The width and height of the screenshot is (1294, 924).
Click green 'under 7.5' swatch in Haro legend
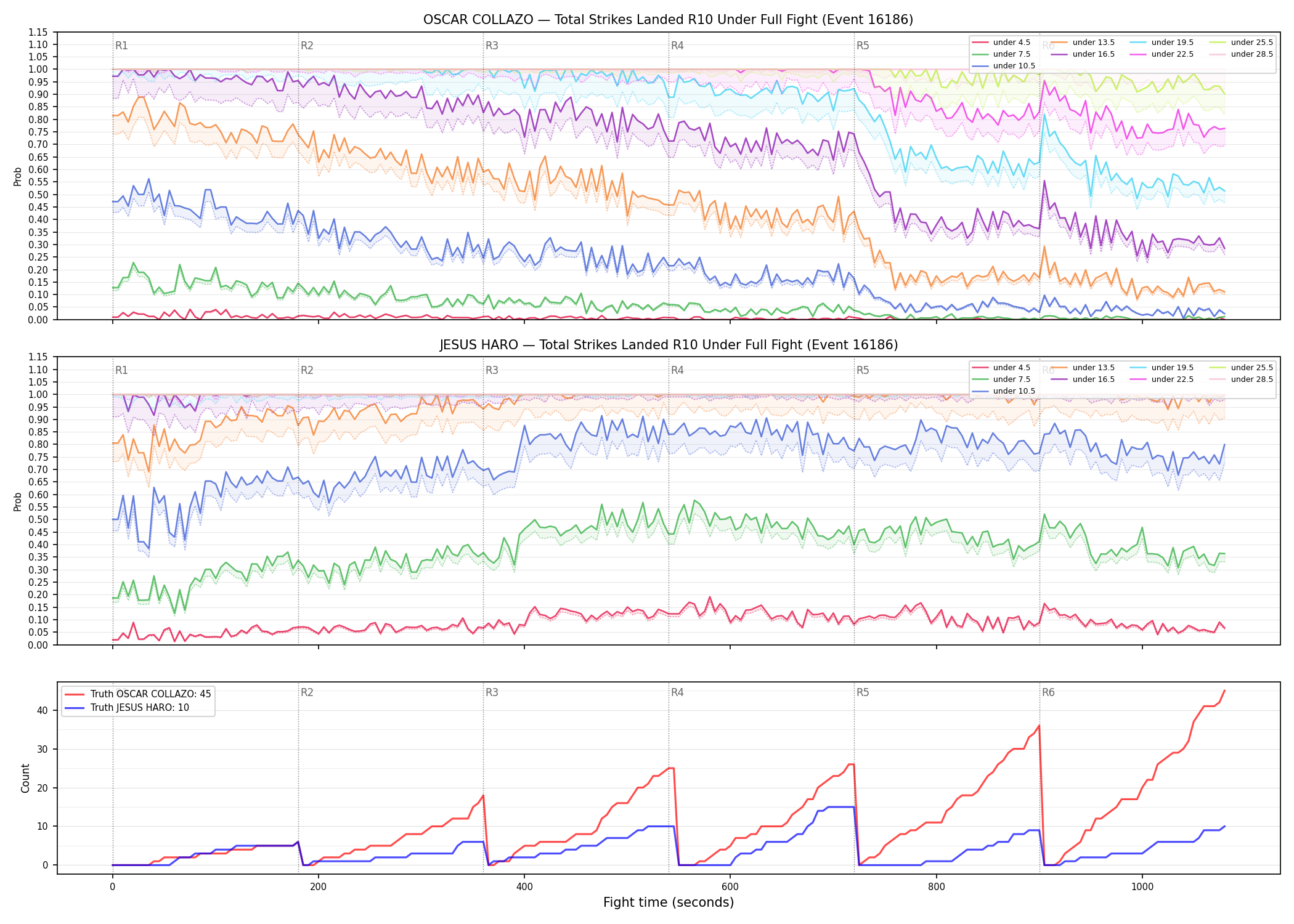[x=980, y=379]
